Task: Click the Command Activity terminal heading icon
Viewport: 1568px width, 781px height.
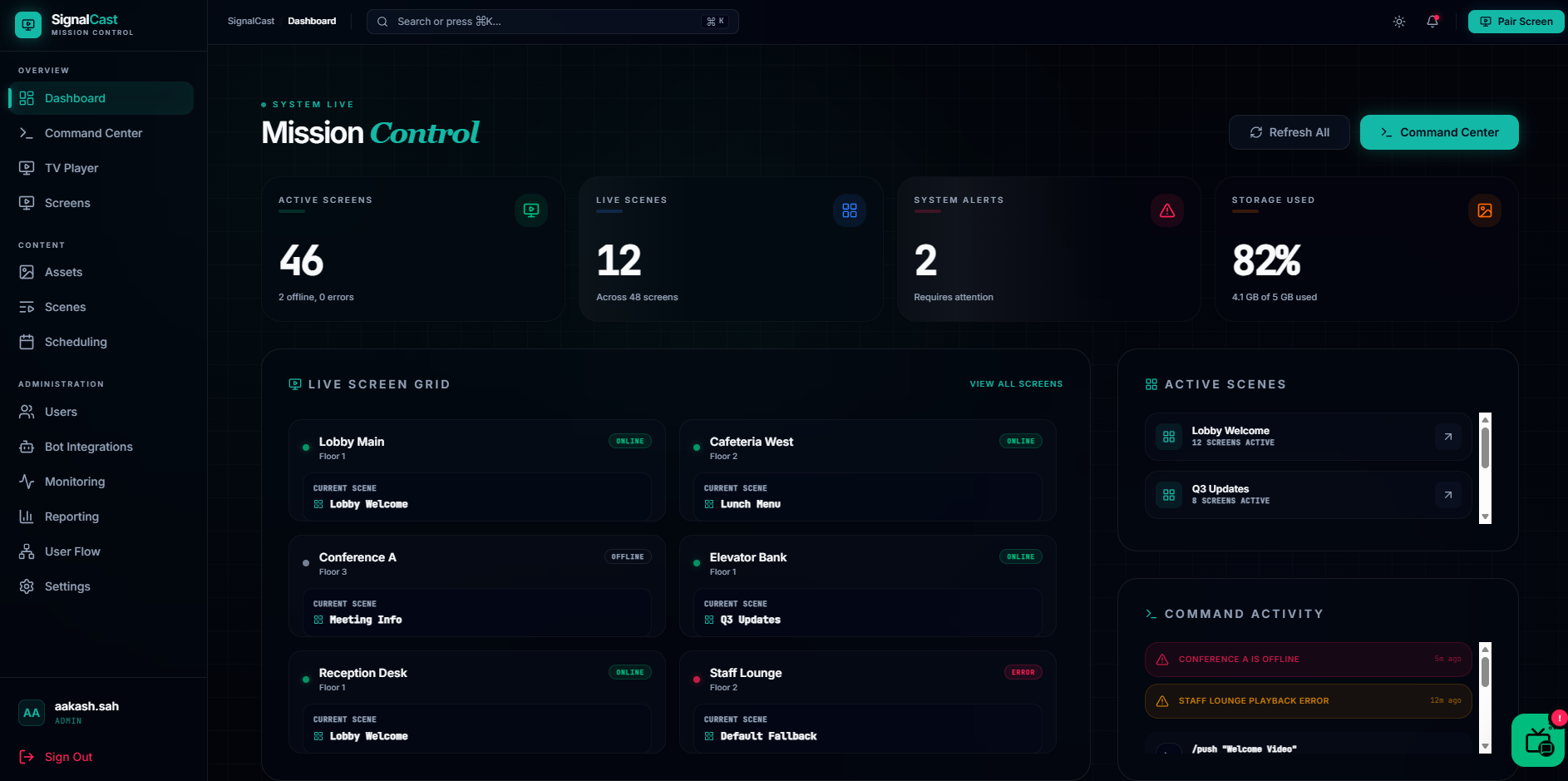Action: point(1151,614)
